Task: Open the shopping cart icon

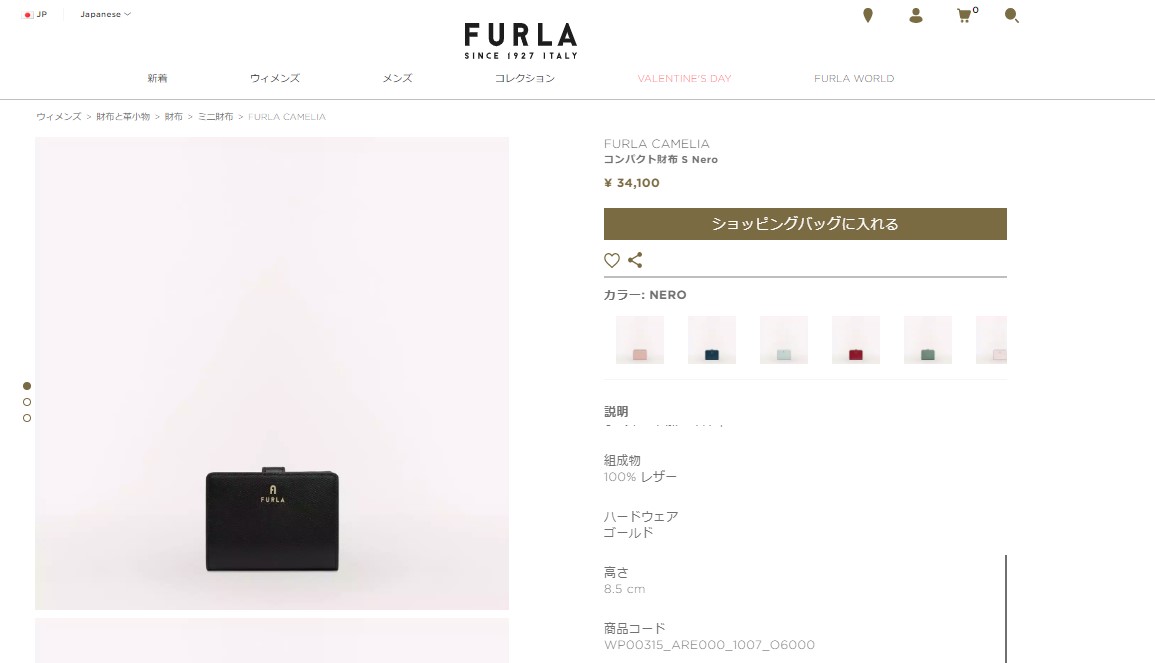Action: (x=965, y=15)
